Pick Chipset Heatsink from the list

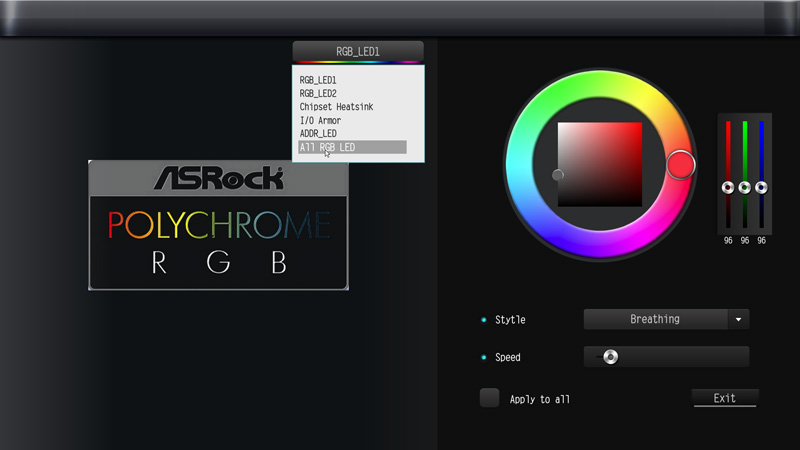click(x=336, y=107)
